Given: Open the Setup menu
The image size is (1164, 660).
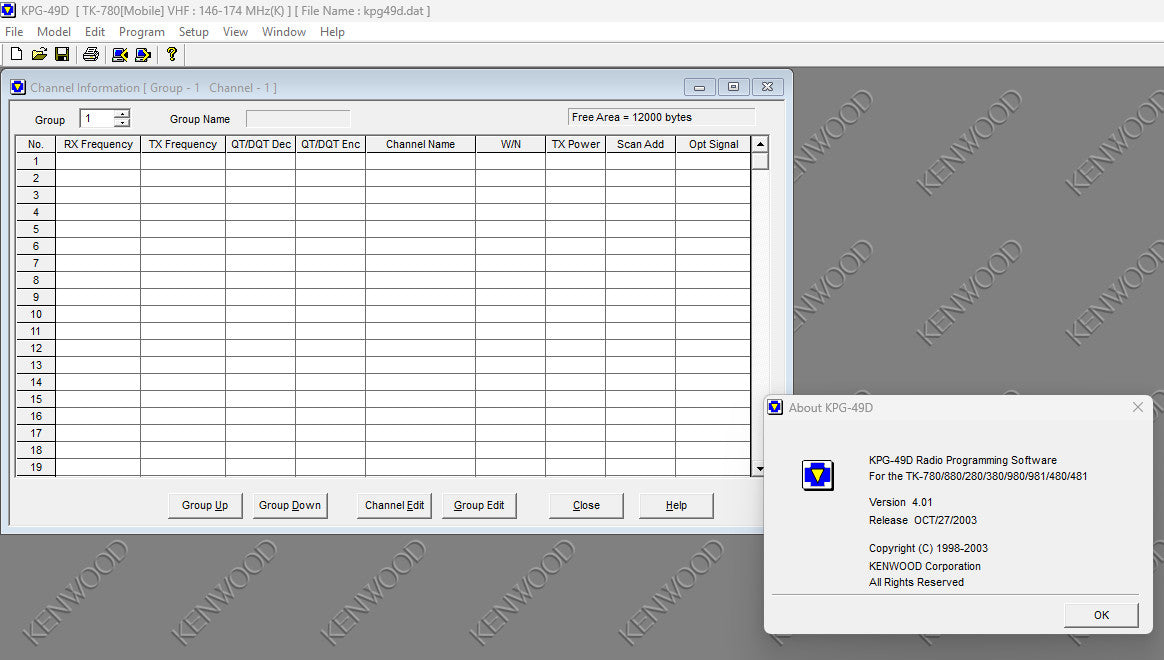Looking at the screenshot, I should pyautogui.click(x=193, y=32).
